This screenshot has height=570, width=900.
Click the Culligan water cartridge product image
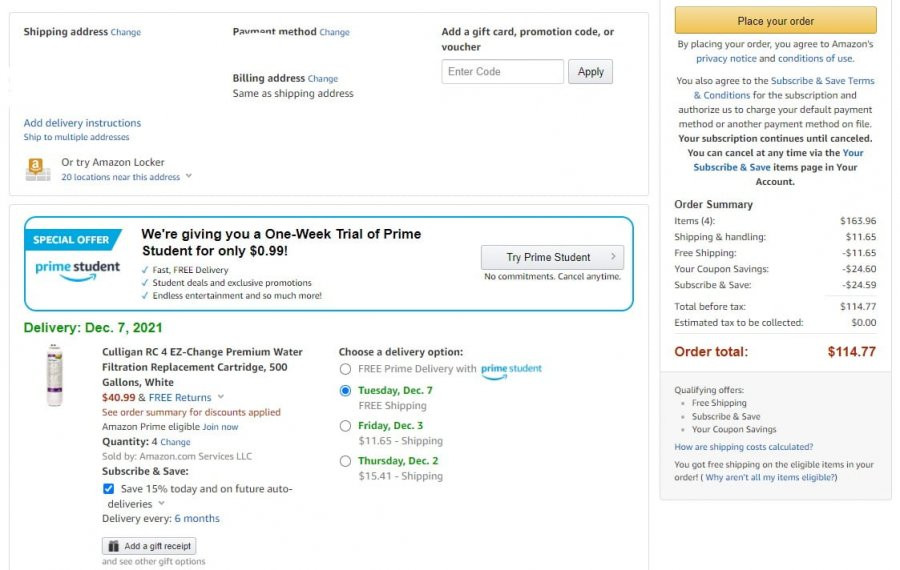55,375
